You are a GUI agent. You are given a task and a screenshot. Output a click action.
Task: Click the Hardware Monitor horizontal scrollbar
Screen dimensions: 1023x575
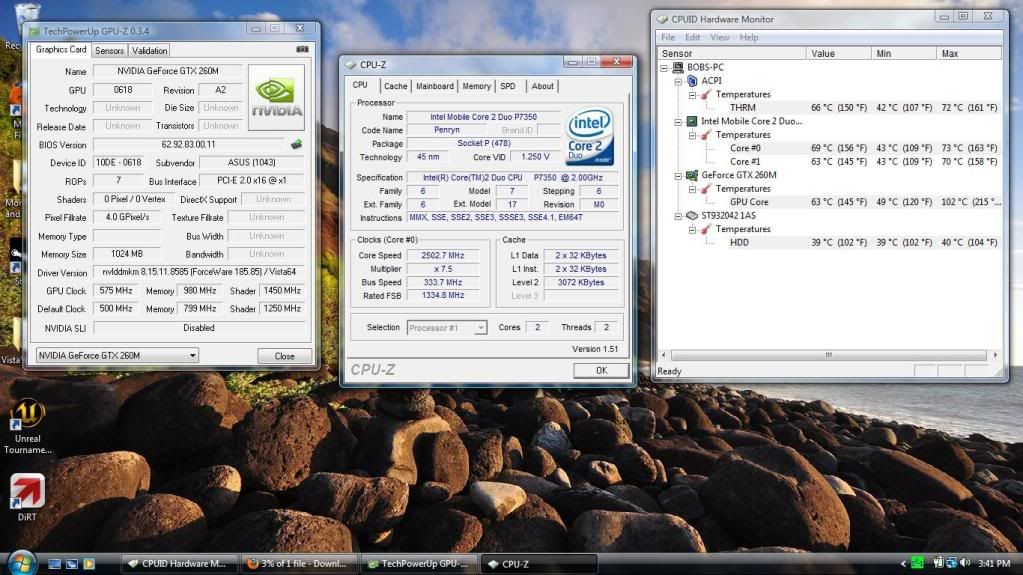pyautogui.click(x=829, y=355)
